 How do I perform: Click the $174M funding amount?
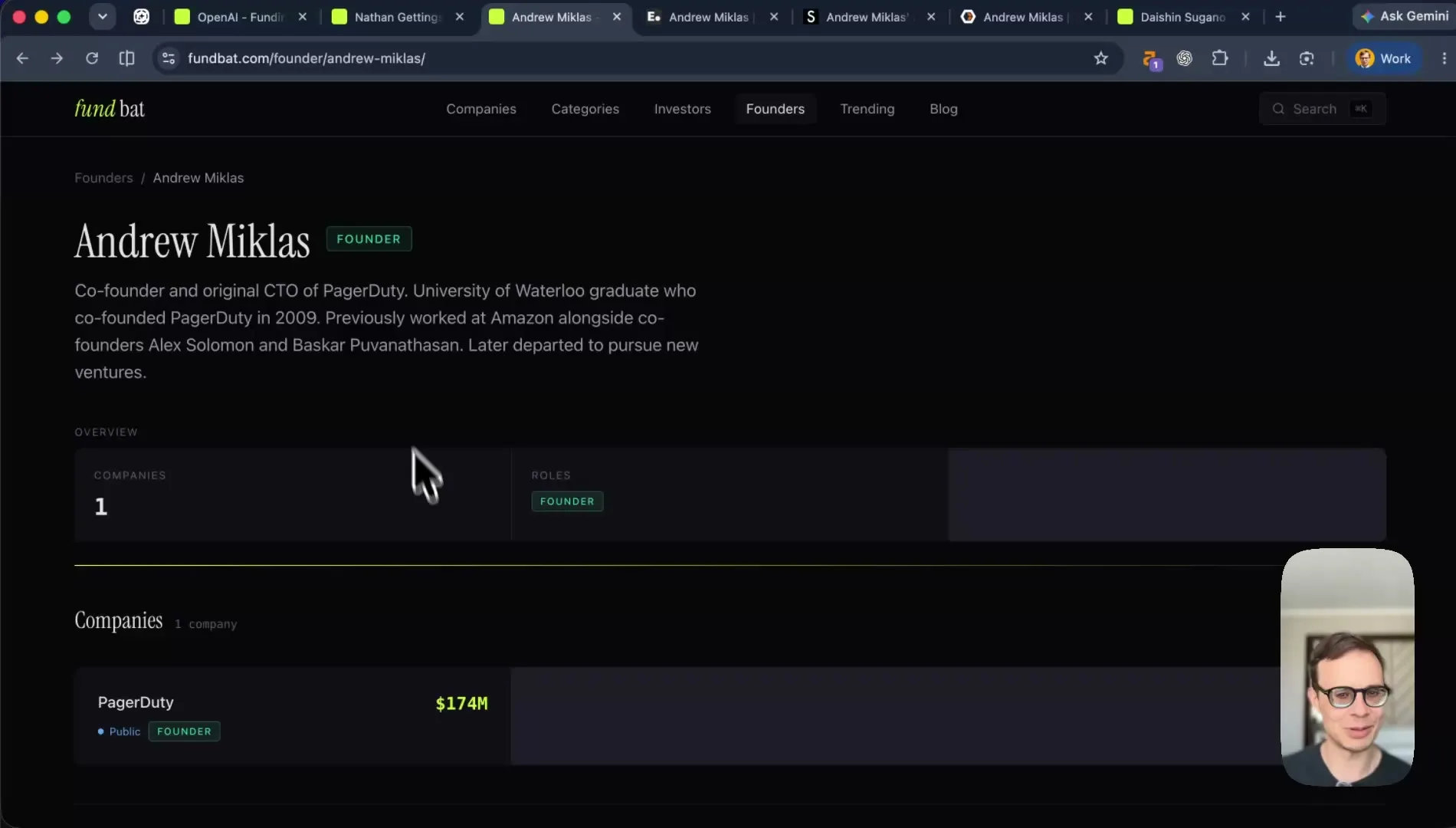click(x=461, y=704)
